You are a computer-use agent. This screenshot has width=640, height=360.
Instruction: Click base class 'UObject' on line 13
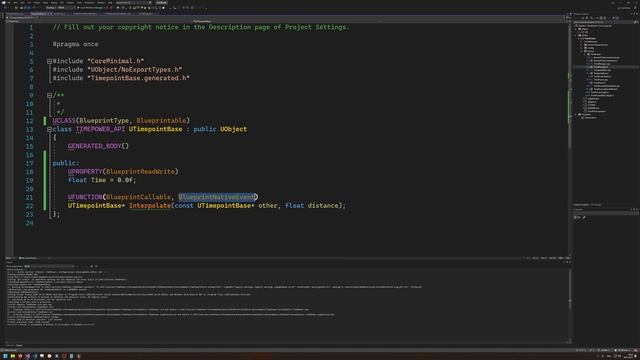[x=233, y=129]
